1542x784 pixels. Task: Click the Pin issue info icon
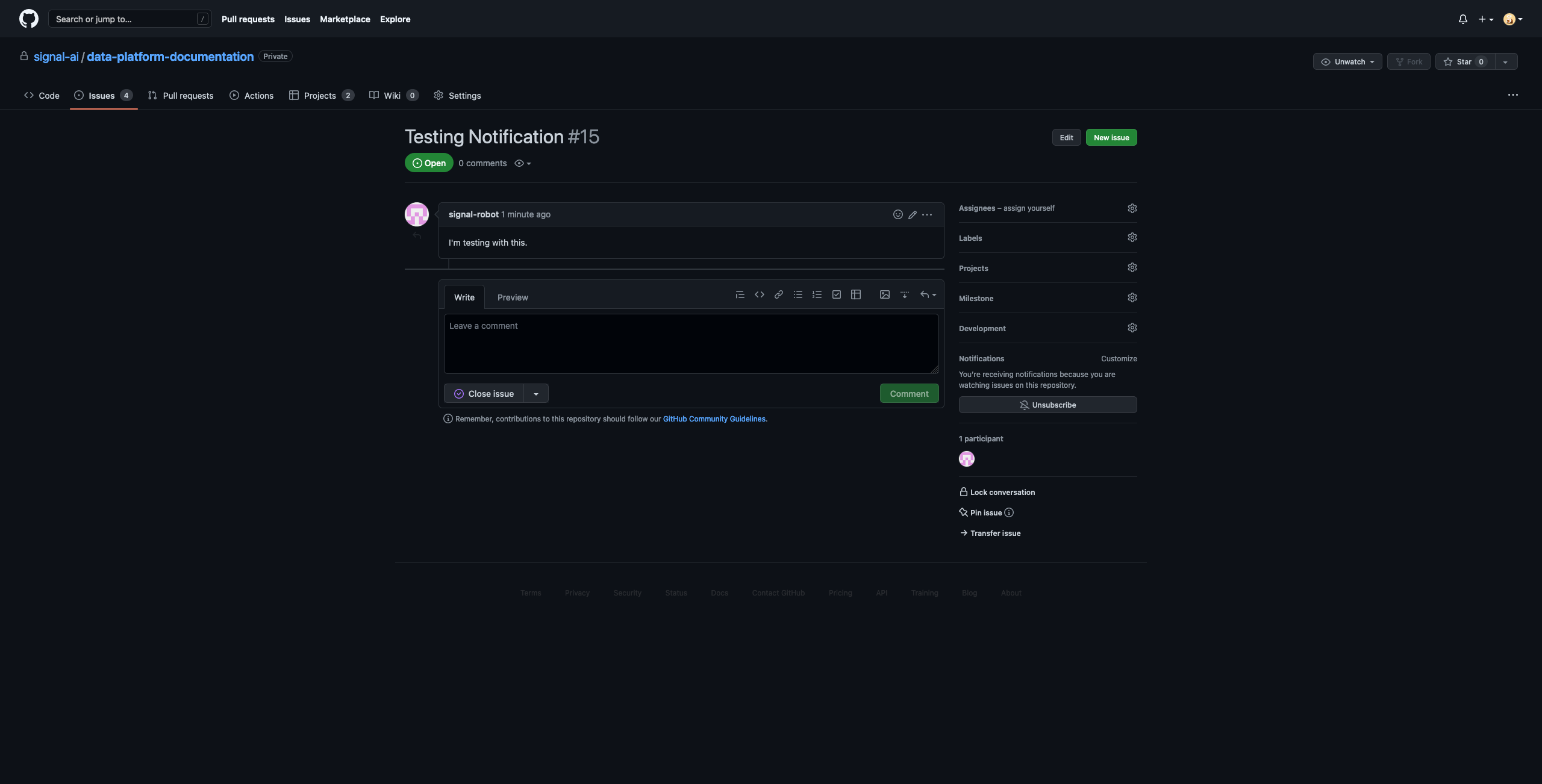point(1009,512)
